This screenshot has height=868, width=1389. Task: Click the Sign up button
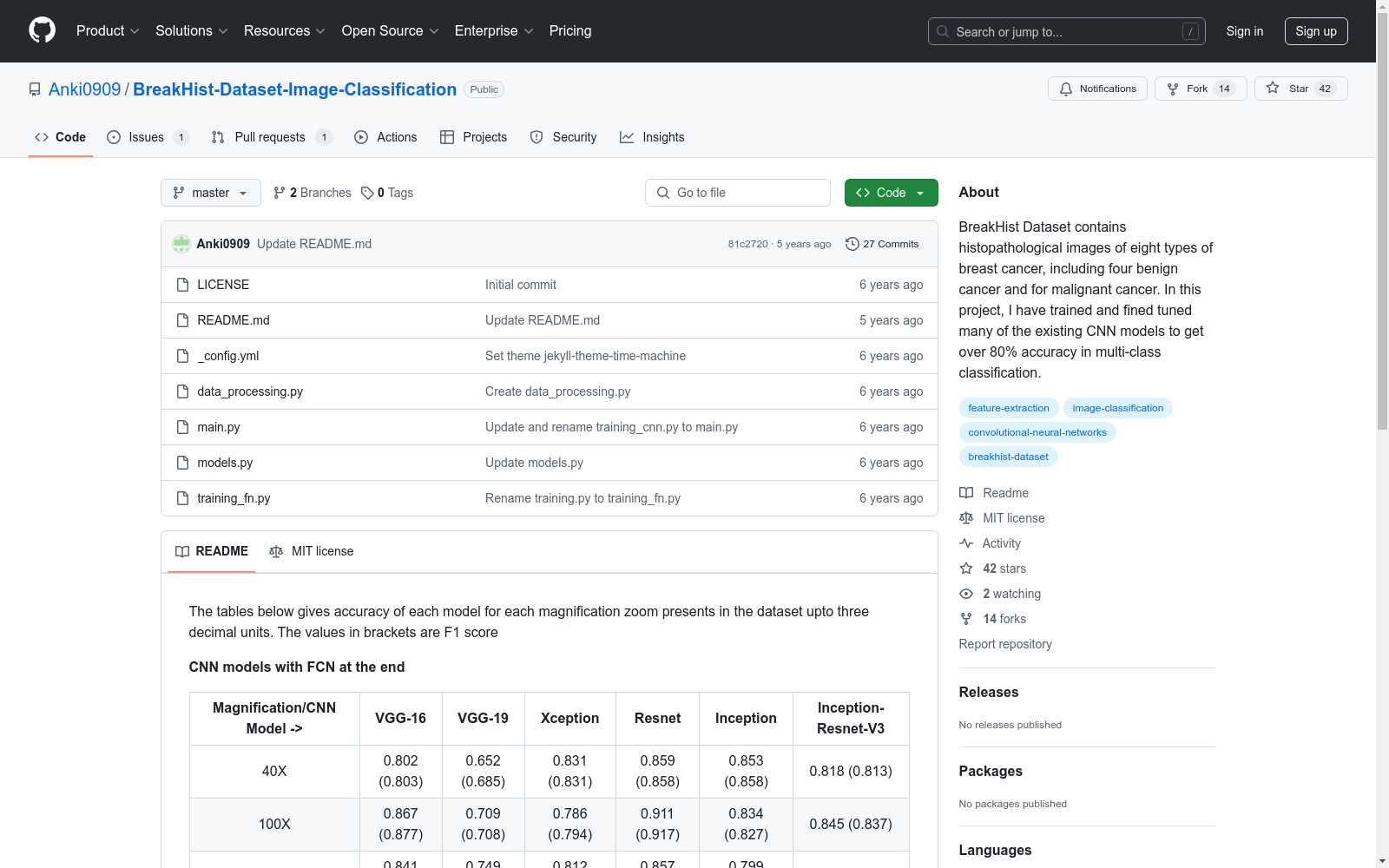(x=1316, y=31)
